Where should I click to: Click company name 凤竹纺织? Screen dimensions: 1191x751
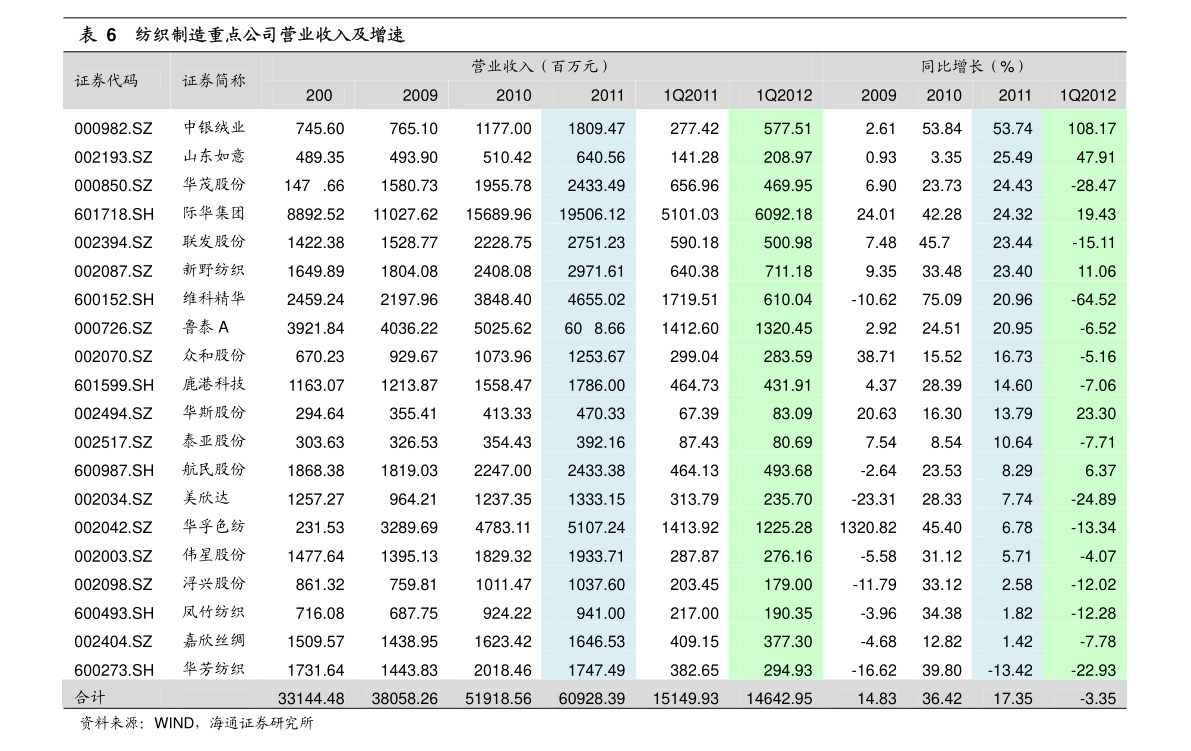(214, 612)
